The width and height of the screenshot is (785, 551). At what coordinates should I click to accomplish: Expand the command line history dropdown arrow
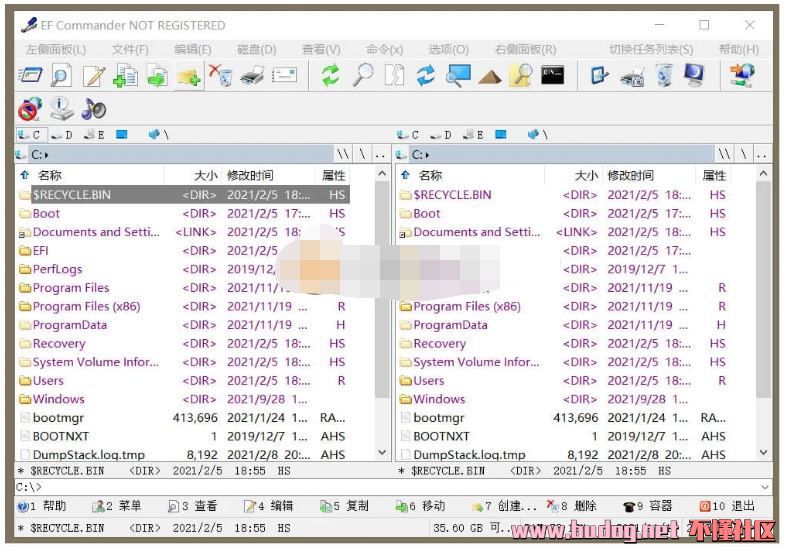point(764,486)
